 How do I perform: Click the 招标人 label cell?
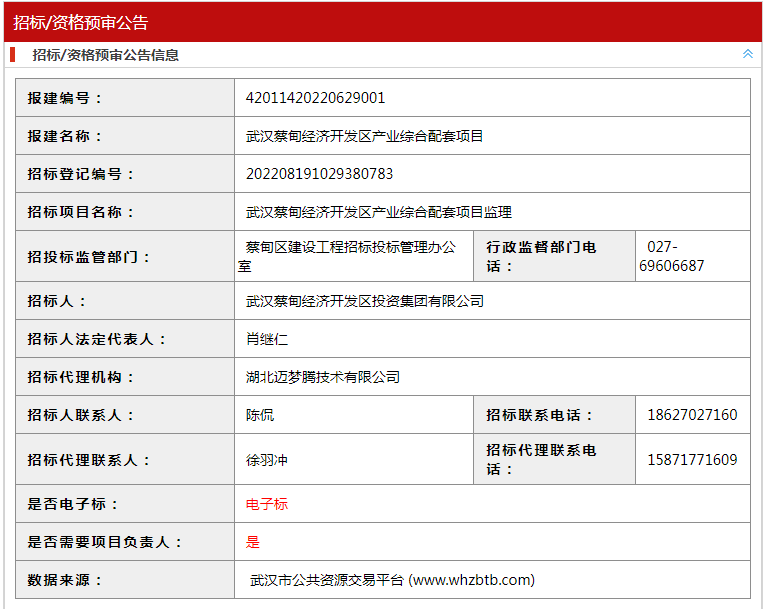[125, 301]
